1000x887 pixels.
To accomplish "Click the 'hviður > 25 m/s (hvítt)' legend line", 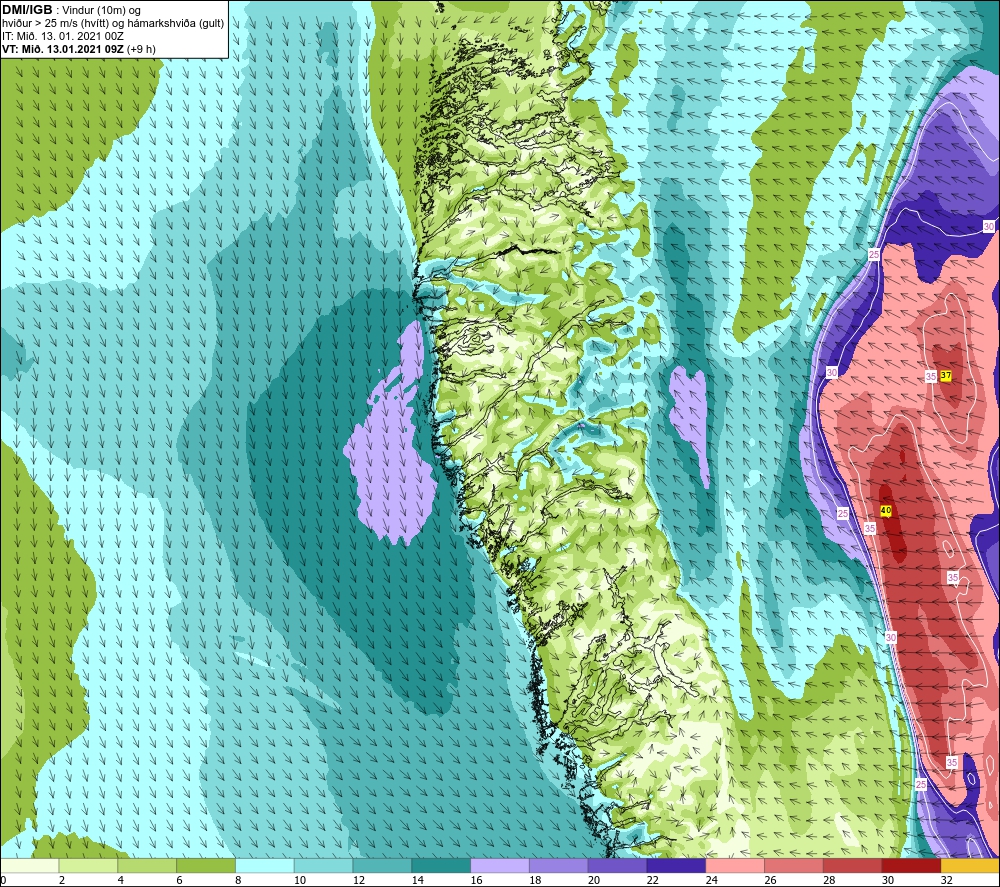I will (56, 24).
